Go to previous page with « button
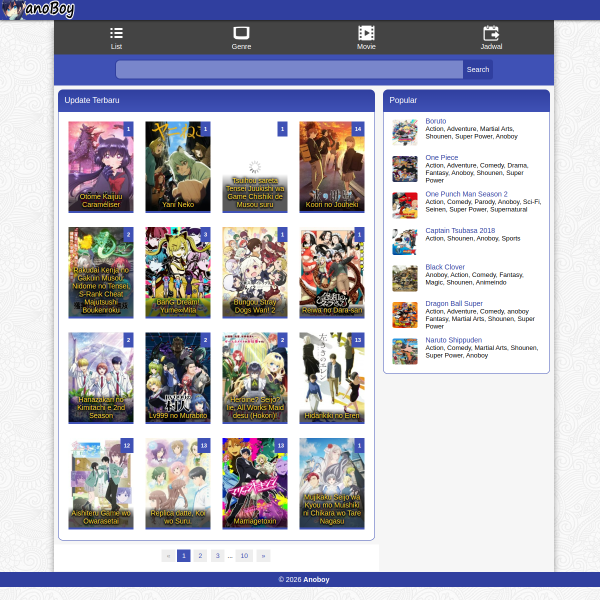This screenshot has width=600, height=600. (x=168, y=556)
